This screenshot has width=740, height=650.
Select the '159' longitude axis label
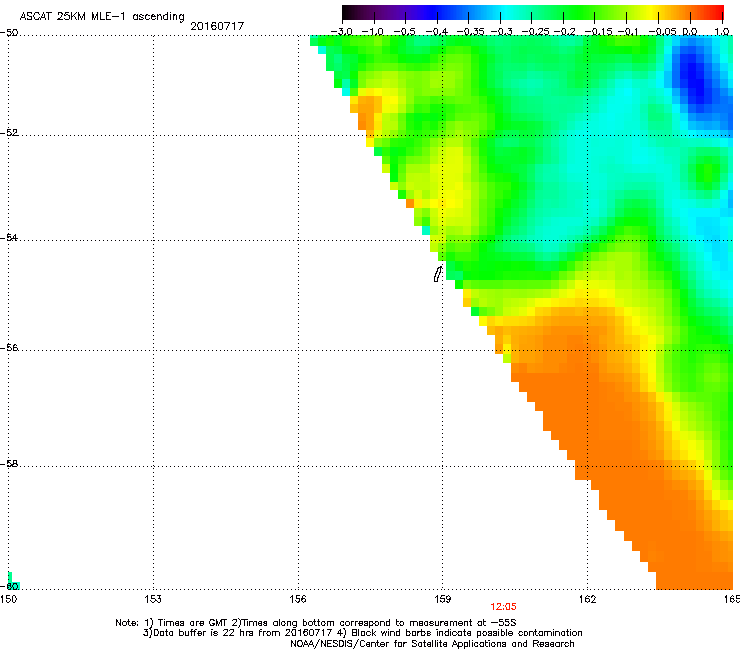(x=443, y=599)
